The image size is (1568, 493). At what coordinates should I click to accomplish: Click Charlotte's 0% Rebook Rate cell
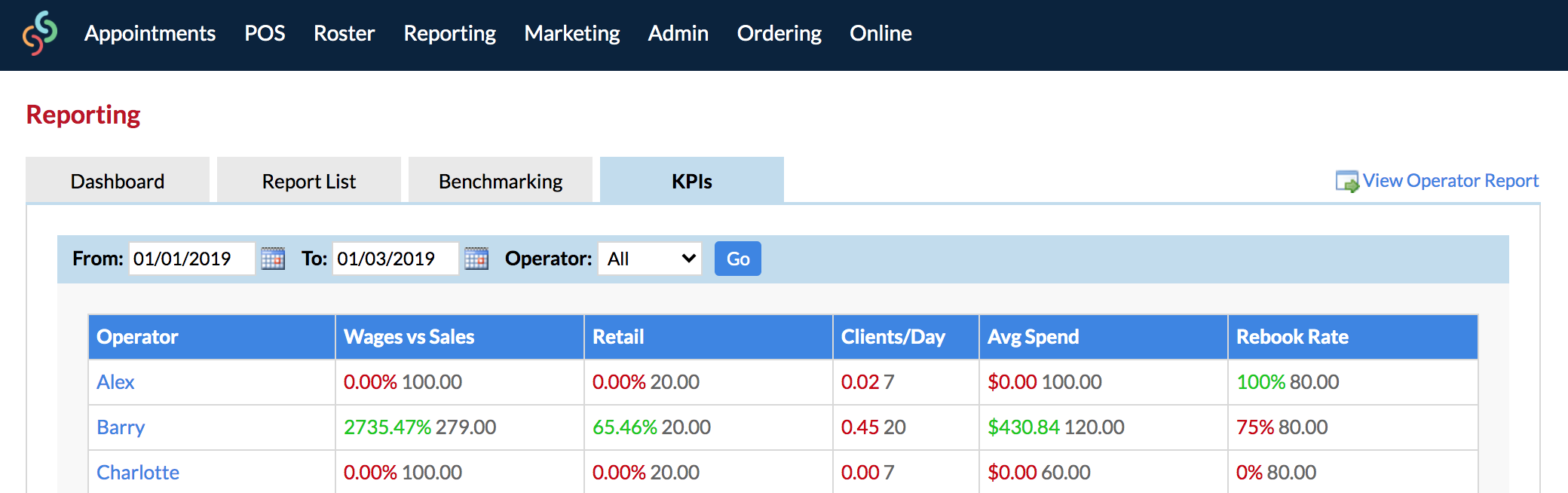(x=1352, y=472)
